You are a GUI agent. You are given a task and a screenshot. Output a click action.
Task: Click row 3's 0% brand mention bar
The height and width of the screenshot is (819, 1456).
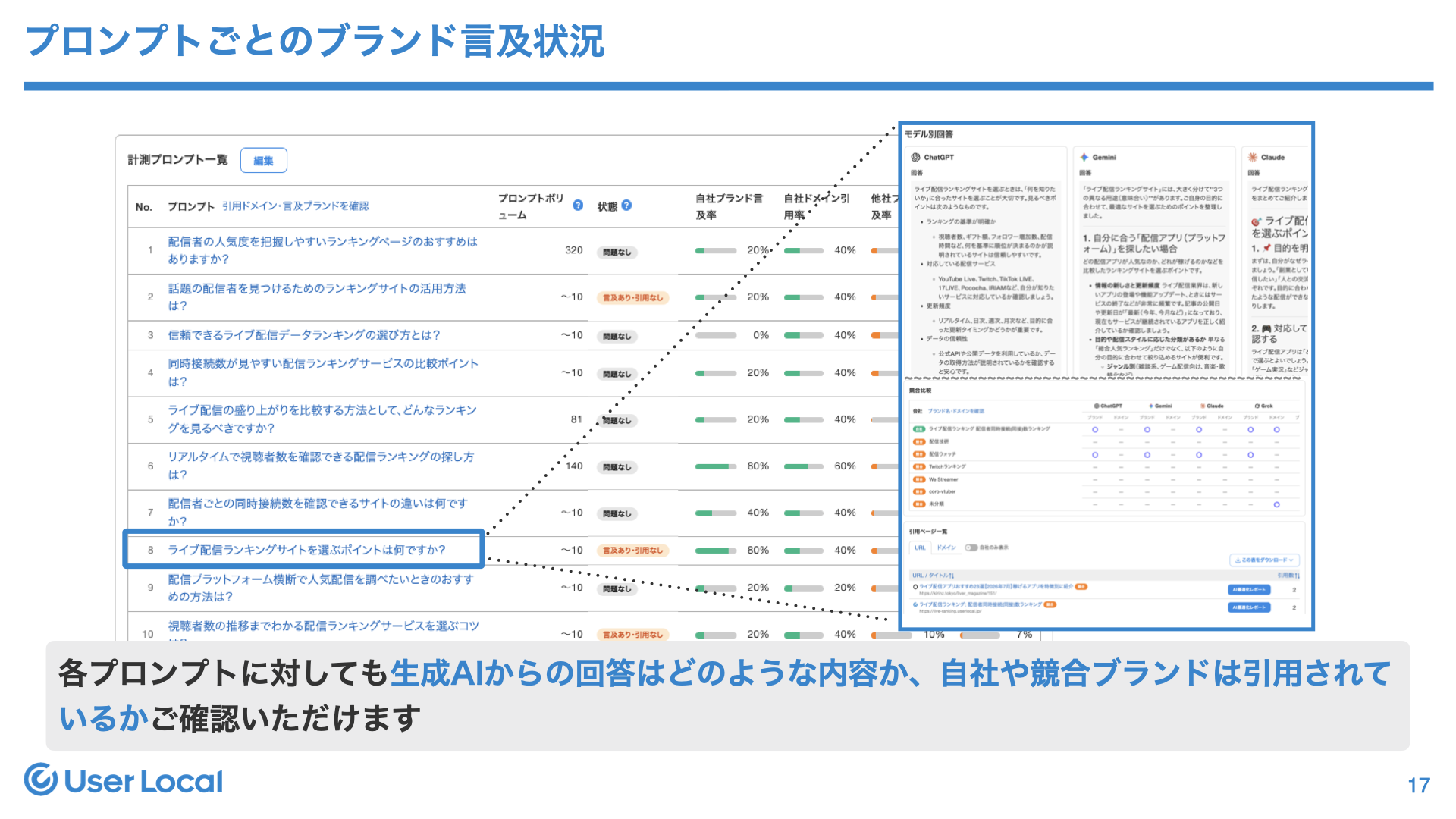716,335
